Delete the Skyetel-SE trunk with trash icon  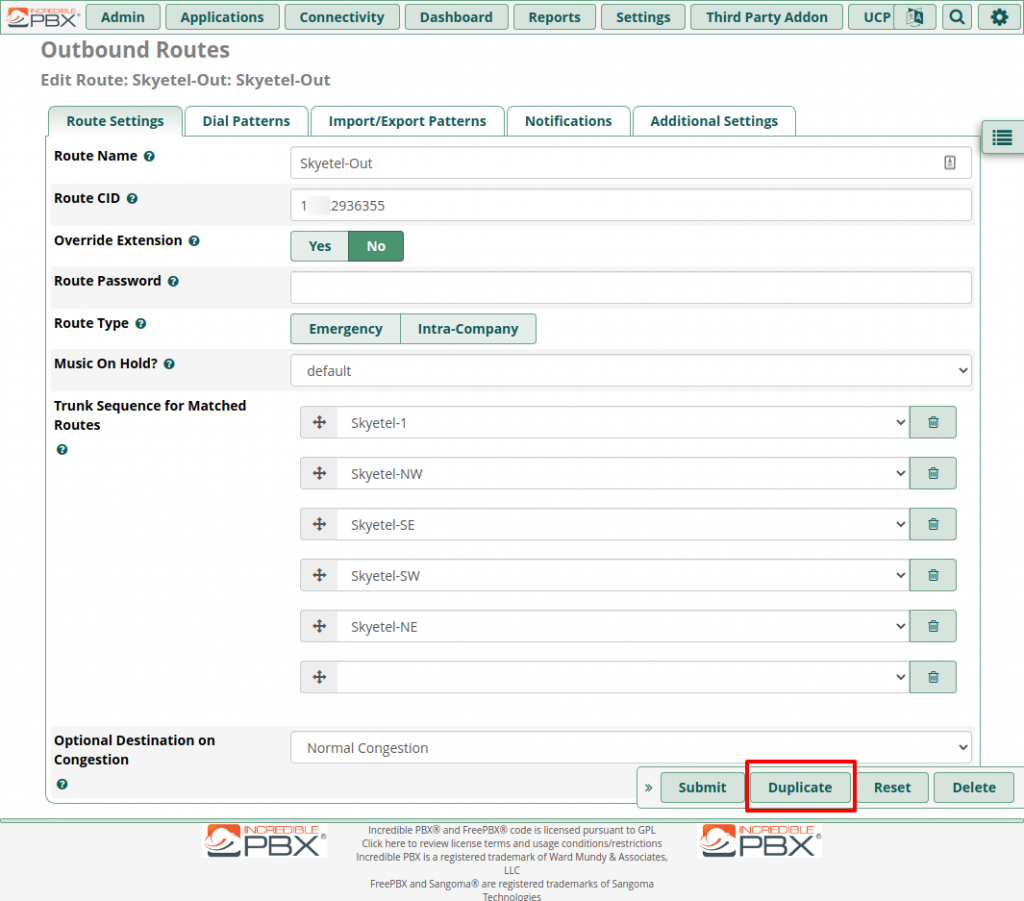point(933,524)
